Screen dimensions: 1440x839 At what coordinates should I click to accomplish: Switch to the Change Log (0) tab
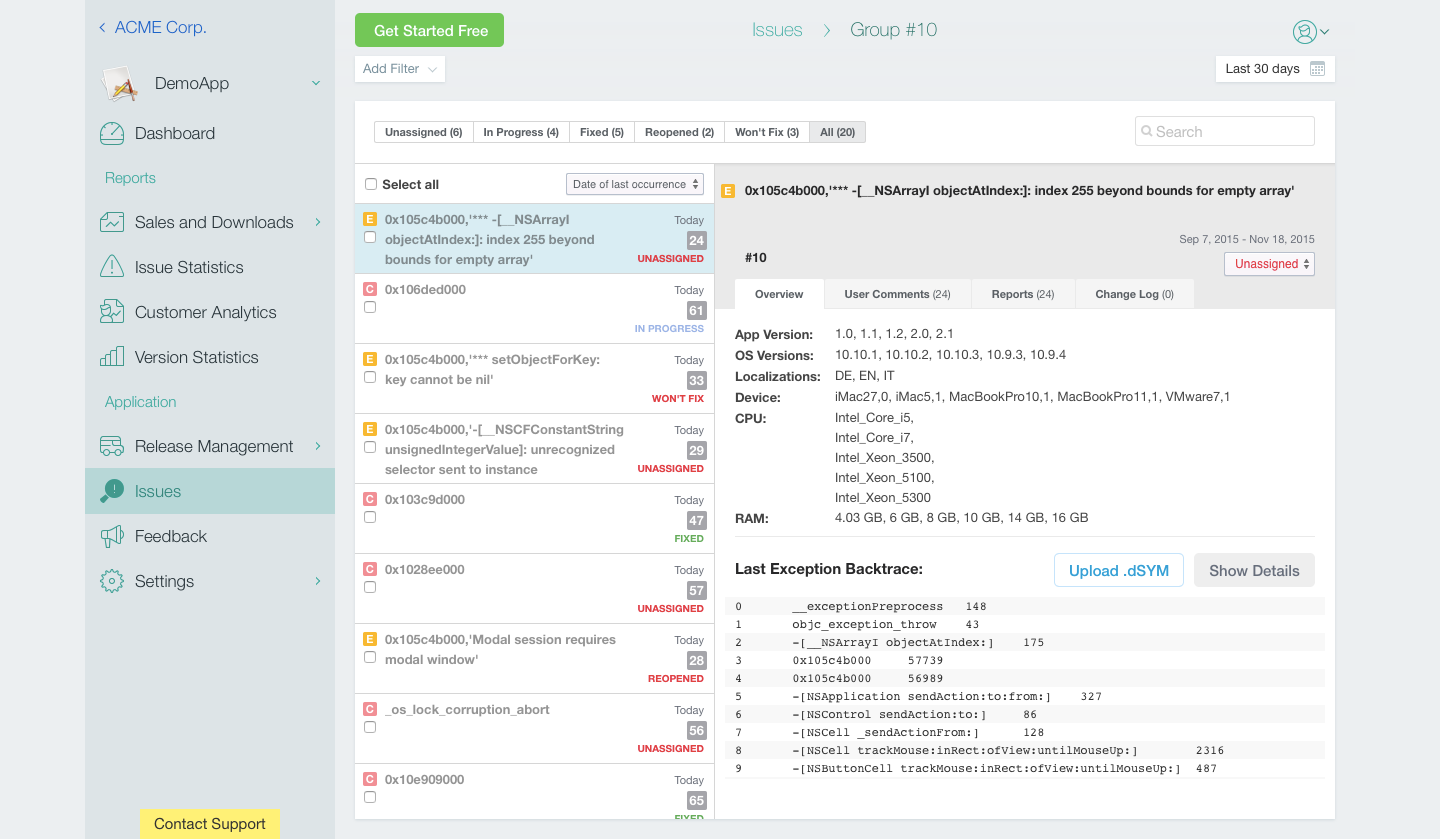click(x=1135, y=294)
